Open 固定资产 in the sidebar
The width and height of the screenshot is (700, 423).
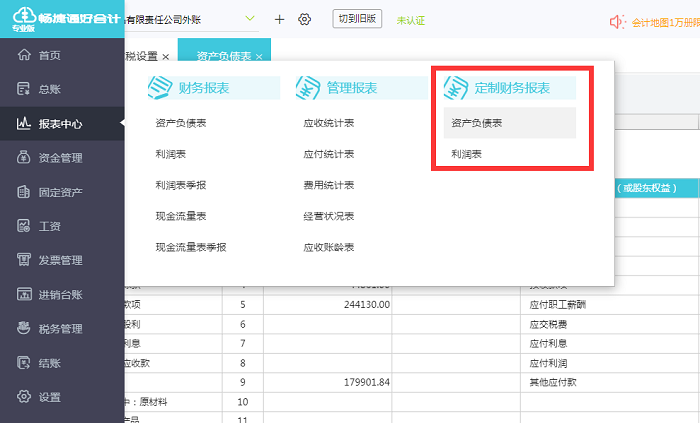click(62, 192)
